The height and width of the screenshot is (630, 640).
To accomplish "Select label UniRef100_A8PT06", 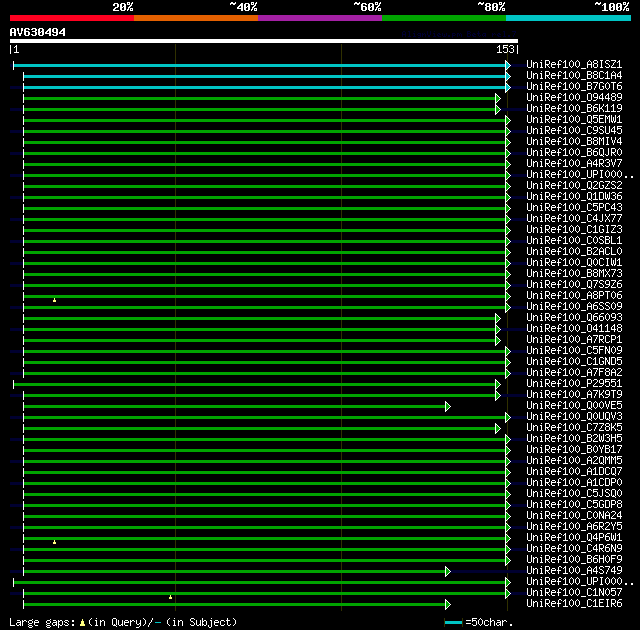I will click(x=574, y=296).
